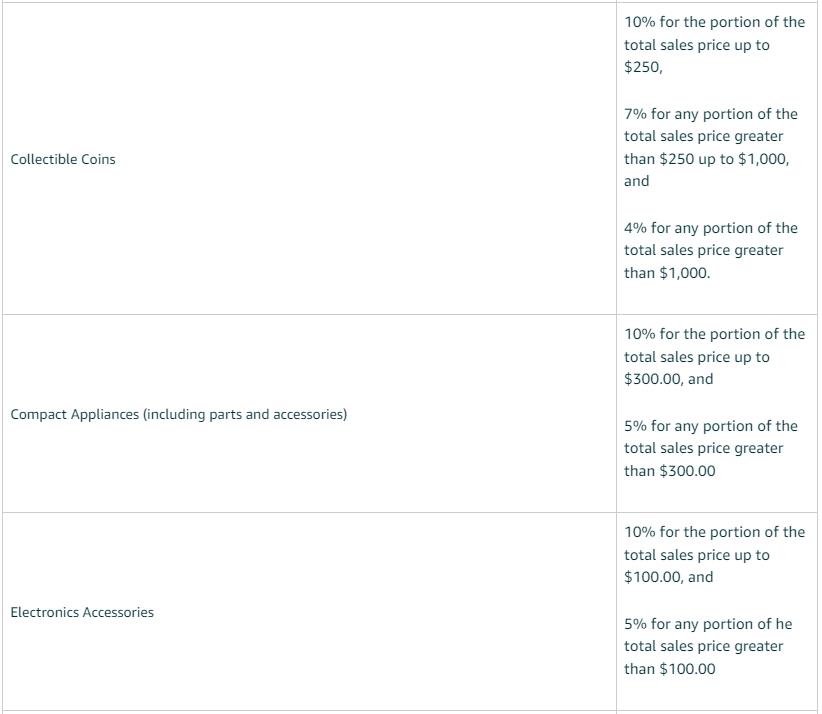Click the lone "and" under Collectible Coins fees
This screenshot has width=822, height=714.
point(637,181)
